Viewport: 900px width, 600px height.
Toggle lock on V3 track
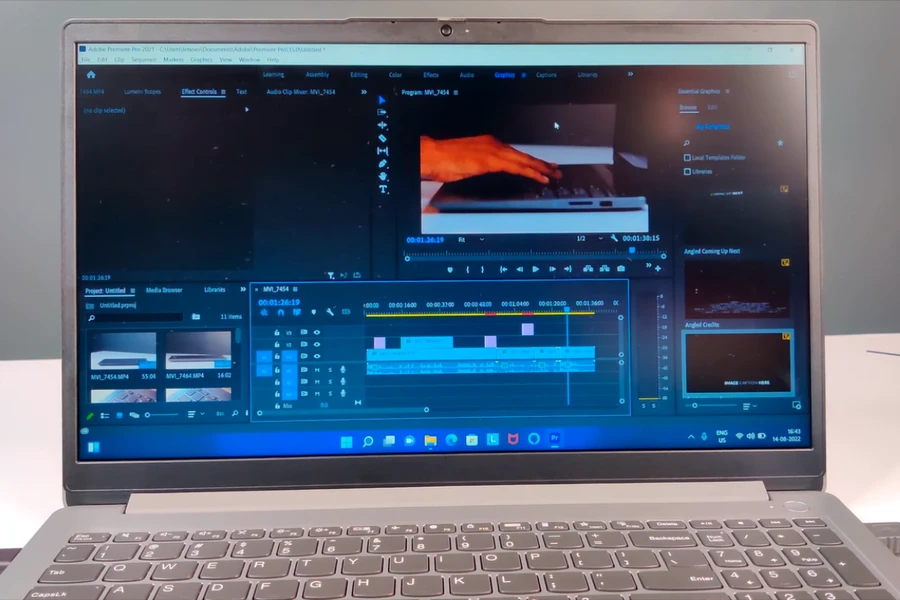pos(277,332)
